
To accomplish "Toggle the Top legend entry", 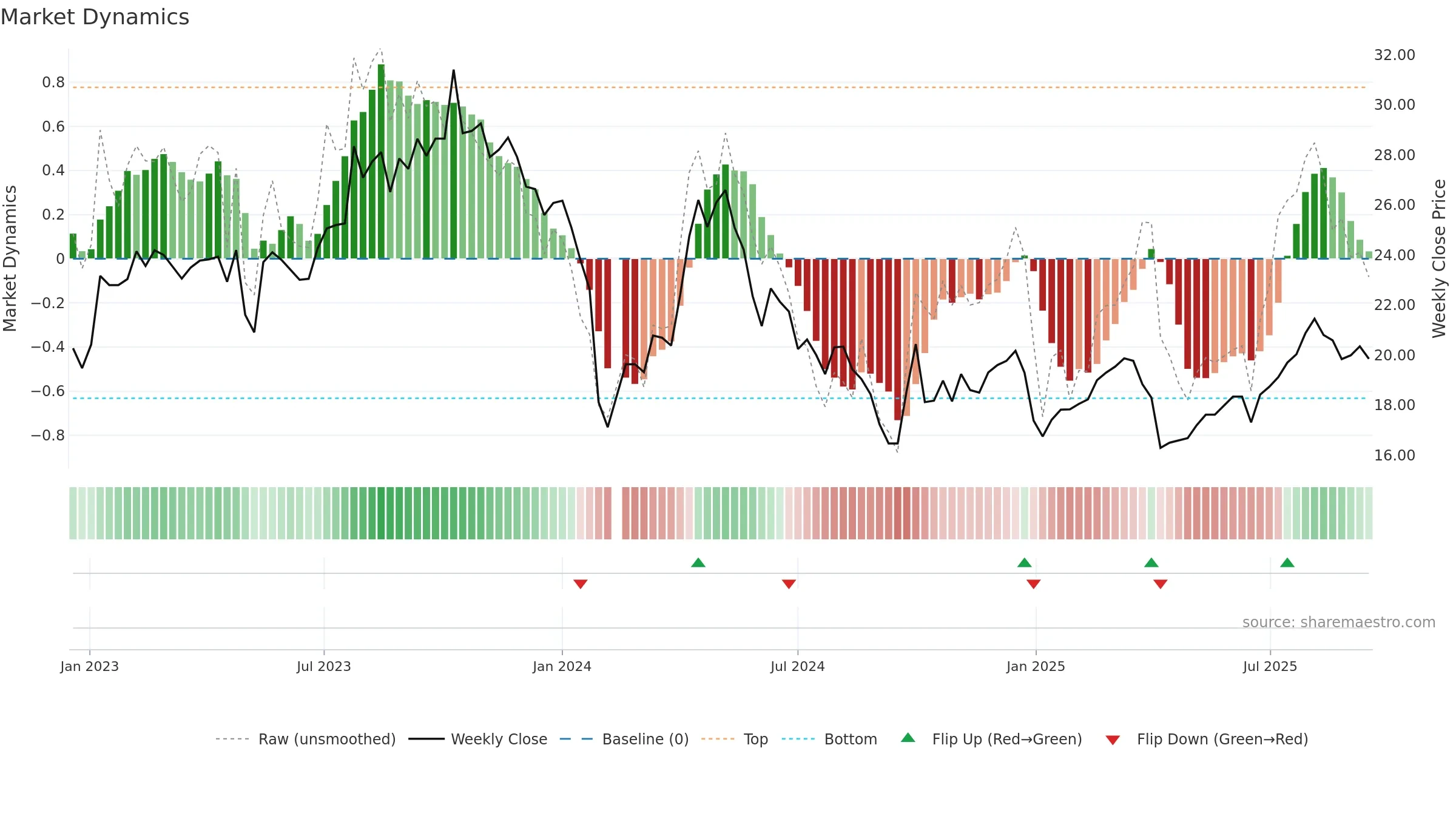I will coord(734,739).
